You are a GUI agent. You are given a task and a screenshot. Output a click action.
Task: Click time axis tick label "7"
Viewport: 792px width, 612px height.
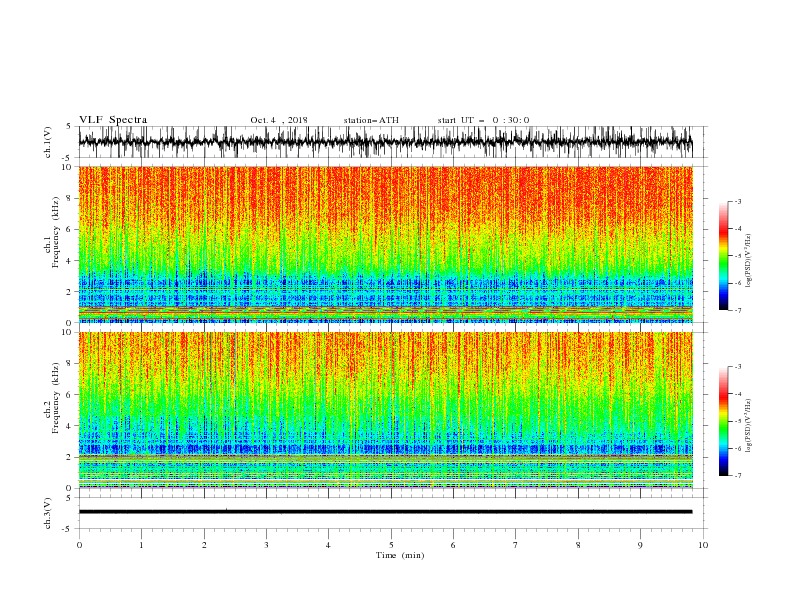516,545
